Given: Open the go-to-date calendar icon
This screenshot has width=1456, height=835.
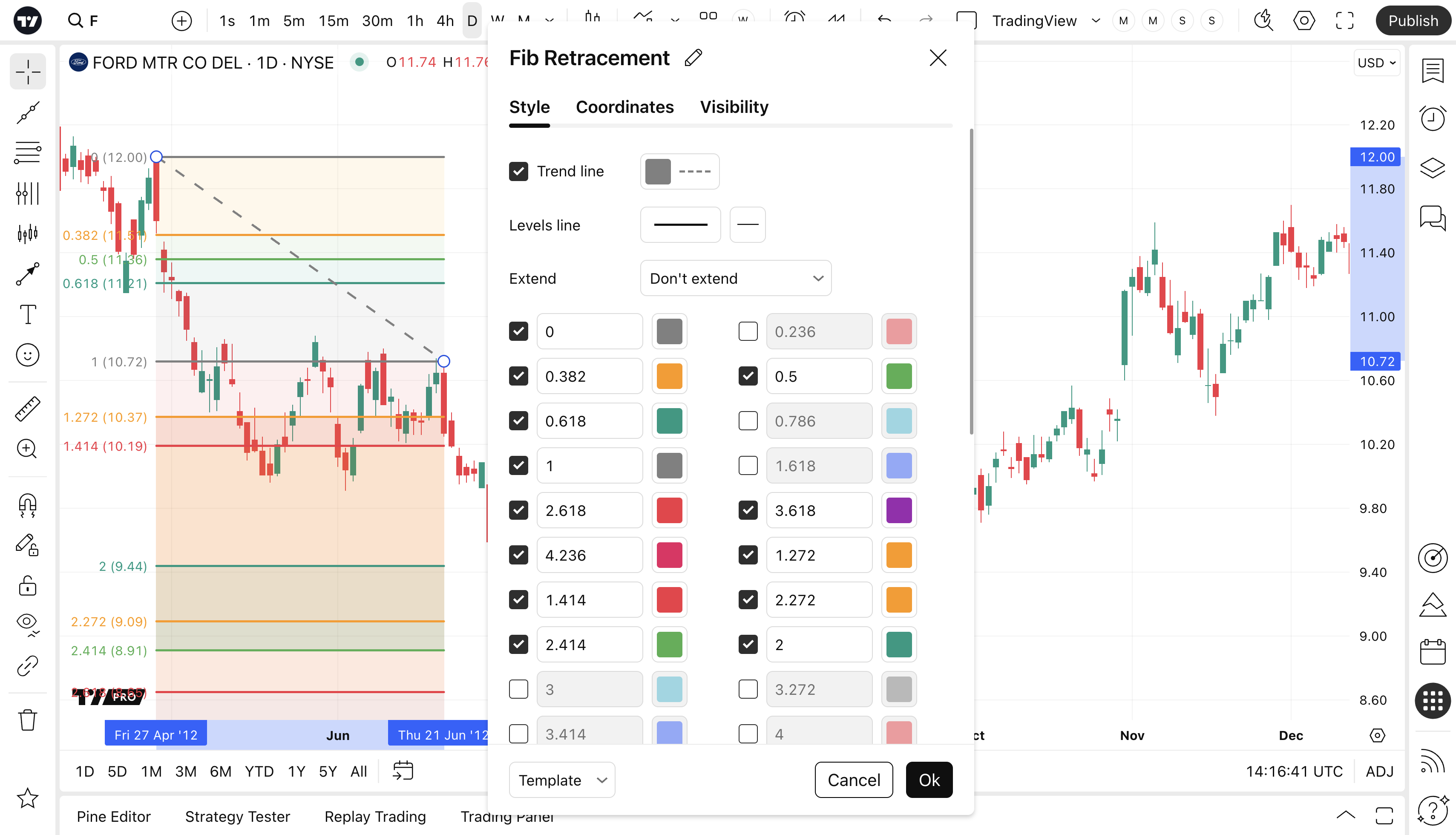Looking at the screenshot, I should click(403, 771).
